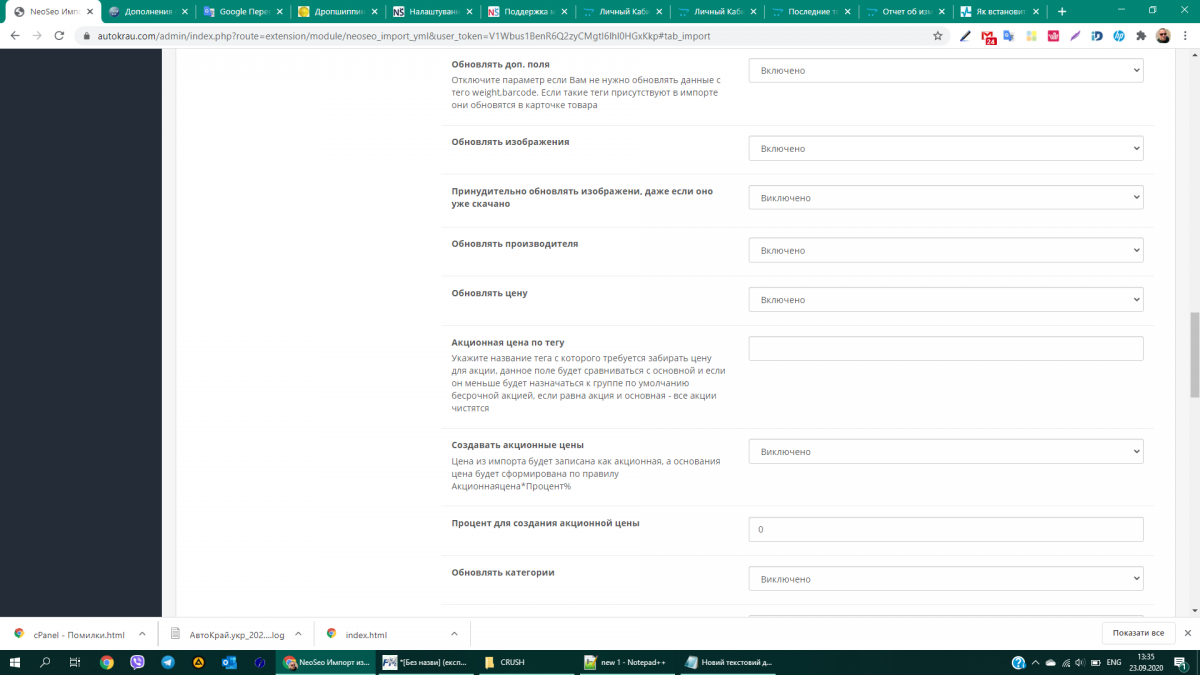The width and height of the screenshot is (1200, 675).
Task: Expand options for АвтоКрай.укр log download
Action: [x=299, y=634]
